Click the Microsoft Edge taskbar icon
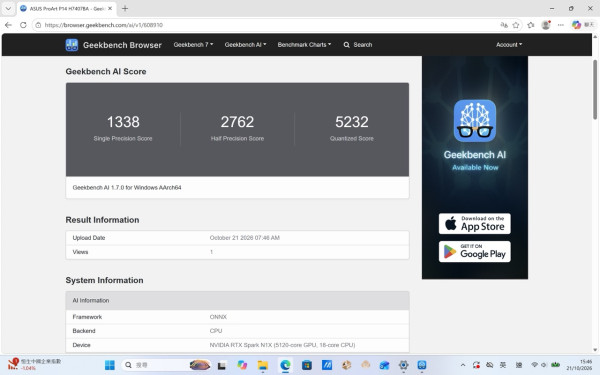The width and height of the screenshot is (600, 375). pos(285,365)
